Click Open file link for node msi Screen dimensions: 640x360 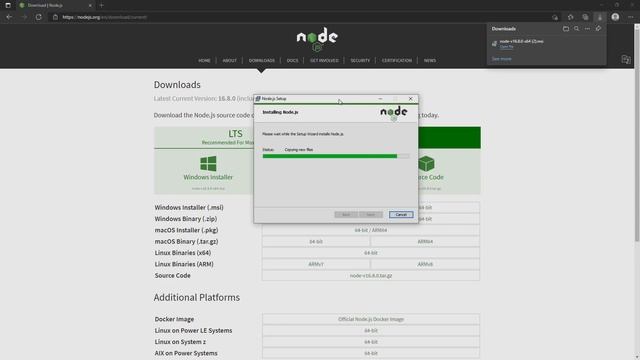click(x=507, y=47)
